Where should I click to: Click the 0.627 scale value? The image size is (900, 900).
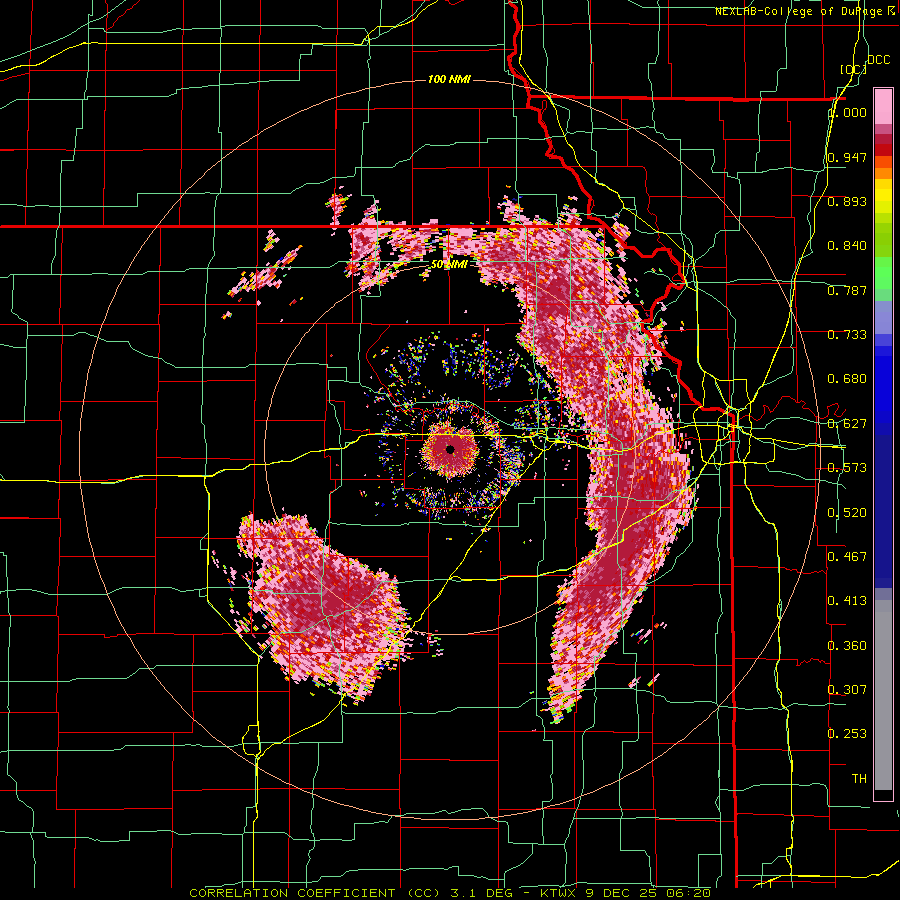point(847,424)
